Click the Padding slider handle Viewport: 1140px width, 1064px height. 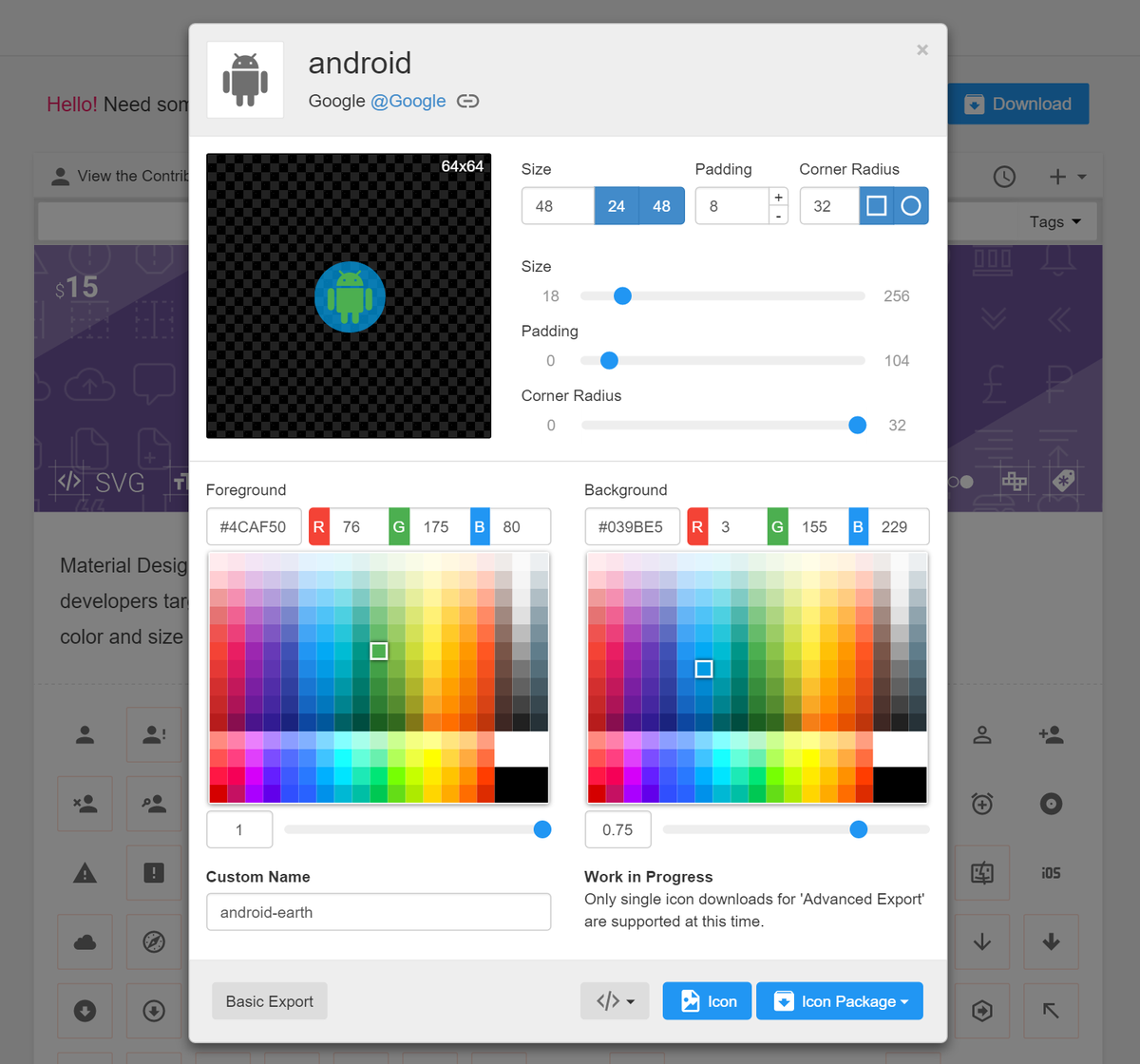click(609, 361)
